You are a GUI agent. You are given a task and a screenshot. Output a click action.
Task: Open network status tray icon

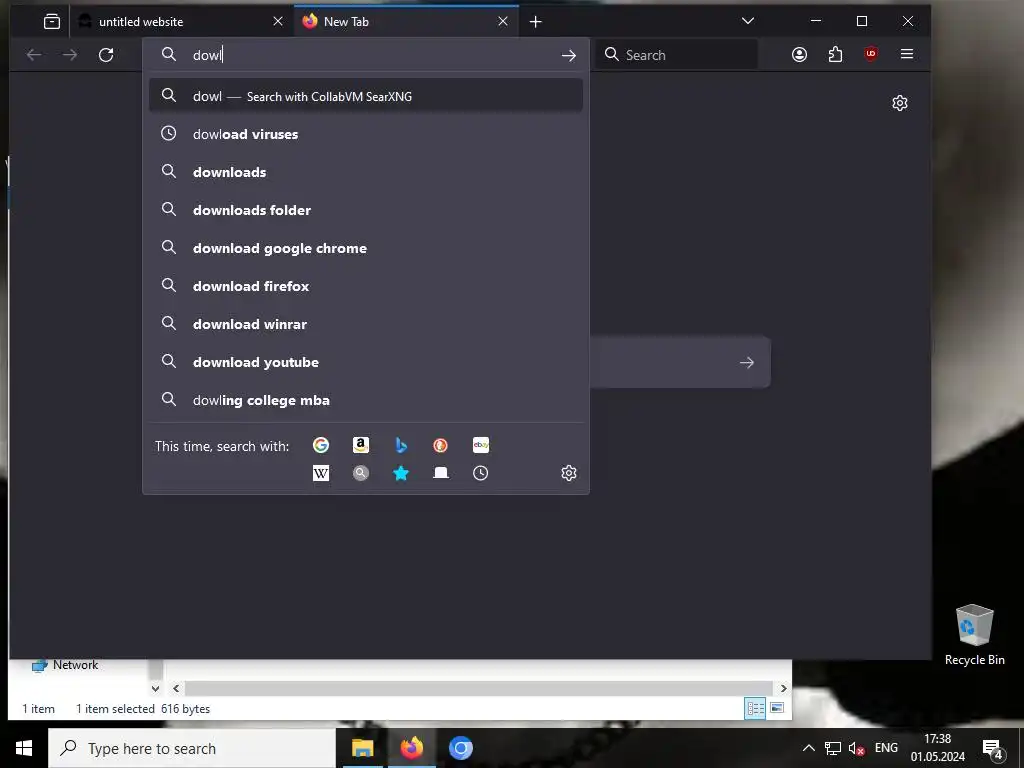pos(833,748)
